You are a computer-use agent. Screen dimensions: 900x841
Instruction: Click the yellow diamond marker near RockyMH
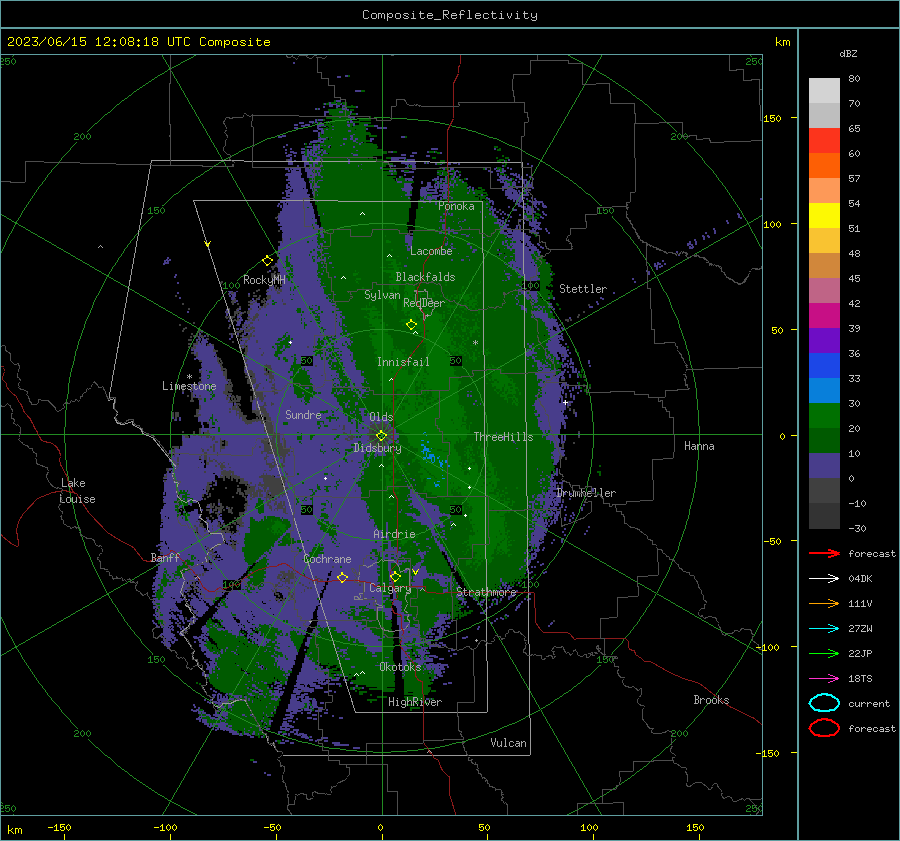[x=267, y=261]
